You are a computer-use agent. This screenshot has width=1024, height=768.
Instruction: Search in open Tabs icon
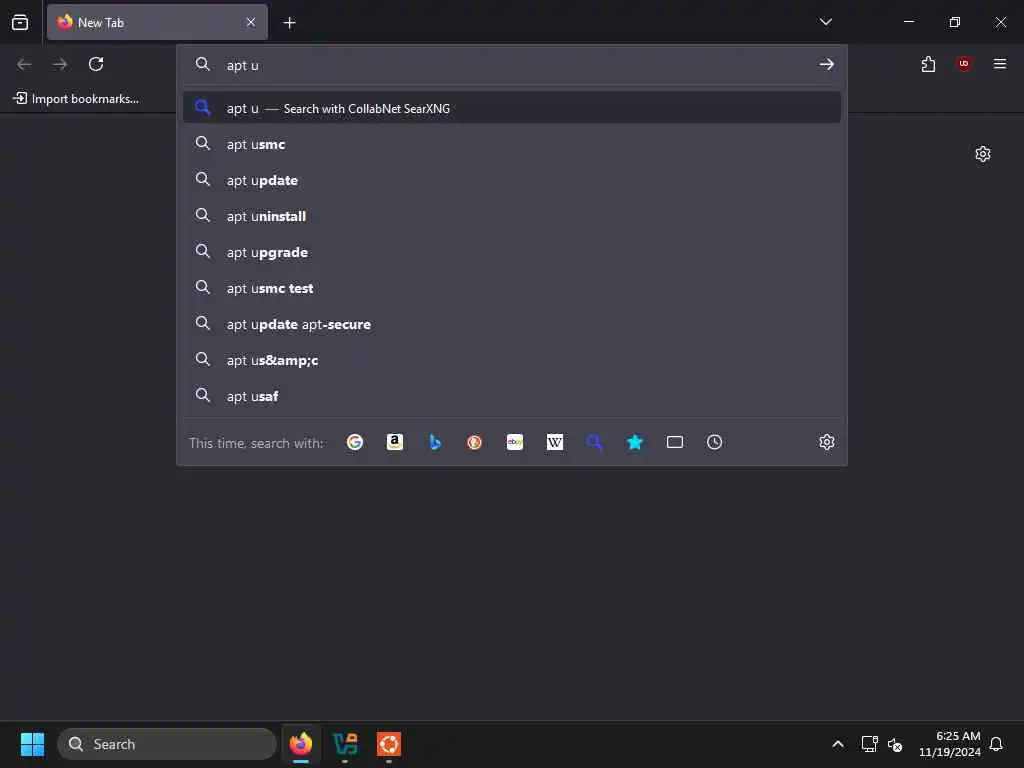[675, 443]
